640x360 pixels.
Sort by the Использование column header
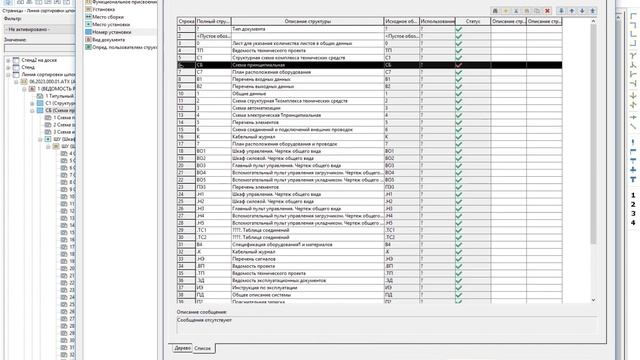pos(438,21)
